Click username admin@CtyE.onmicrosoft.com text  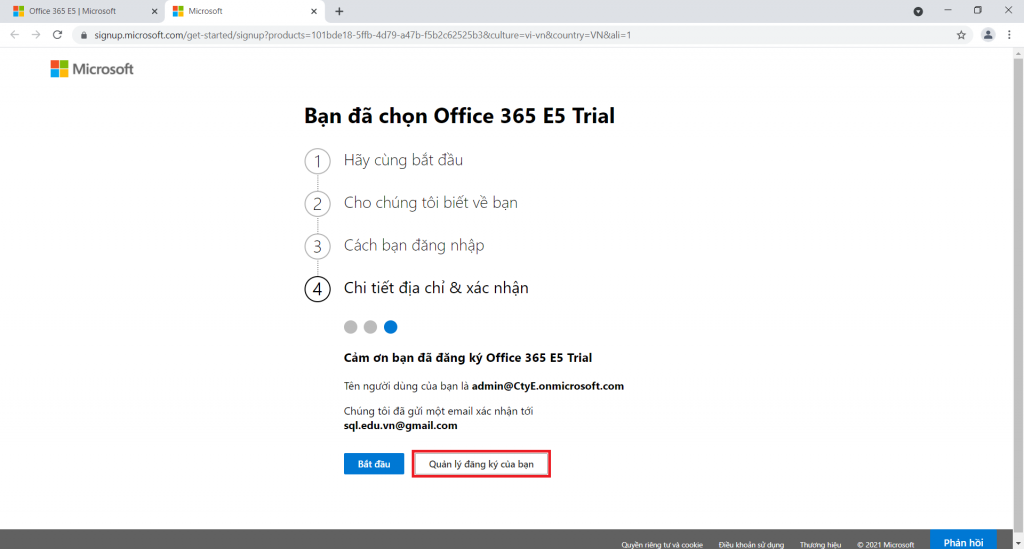click(x=547, y=386)
